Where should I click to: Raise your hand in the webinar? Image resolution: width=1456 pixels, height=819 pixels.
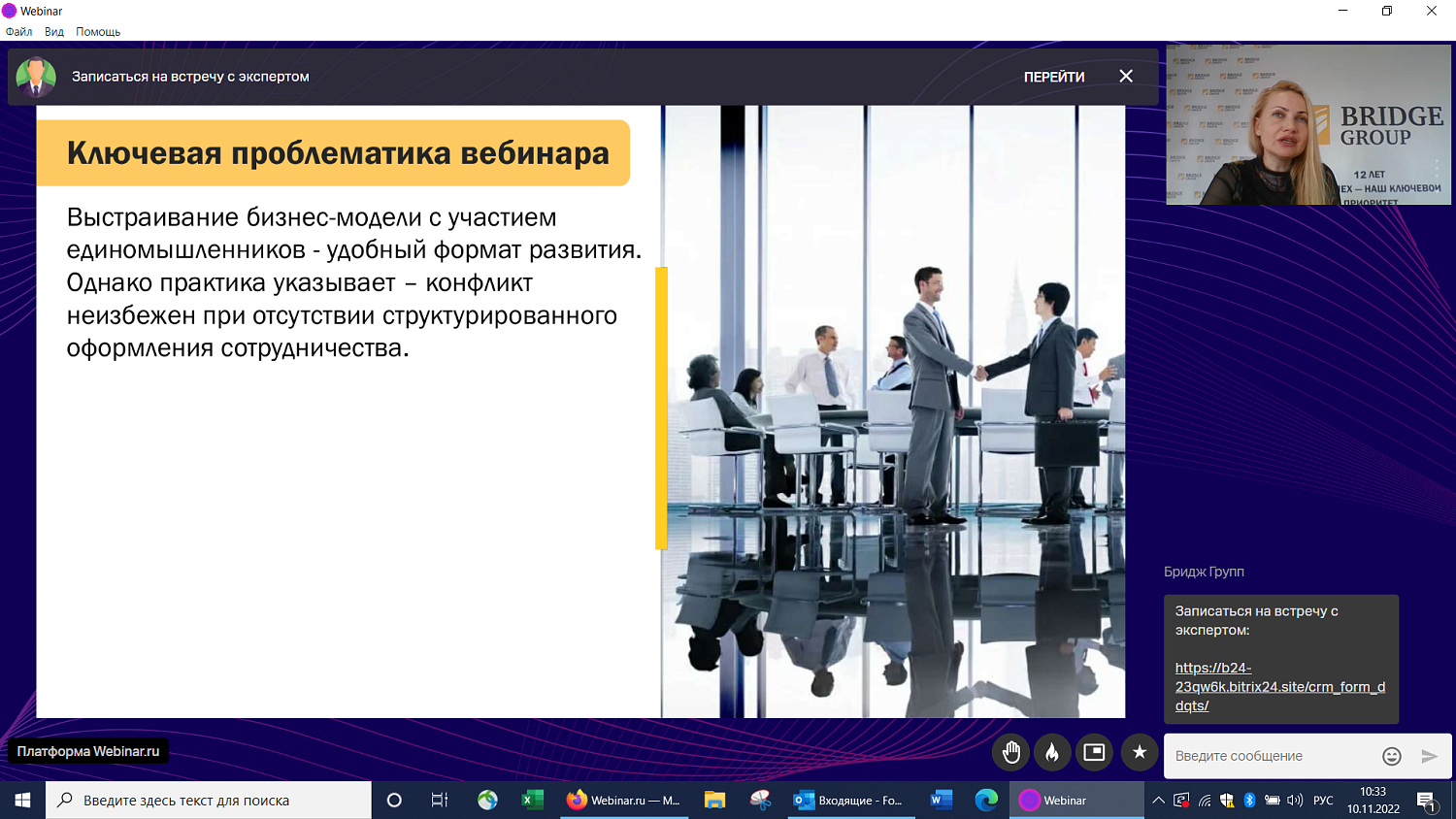(1011, 753)
